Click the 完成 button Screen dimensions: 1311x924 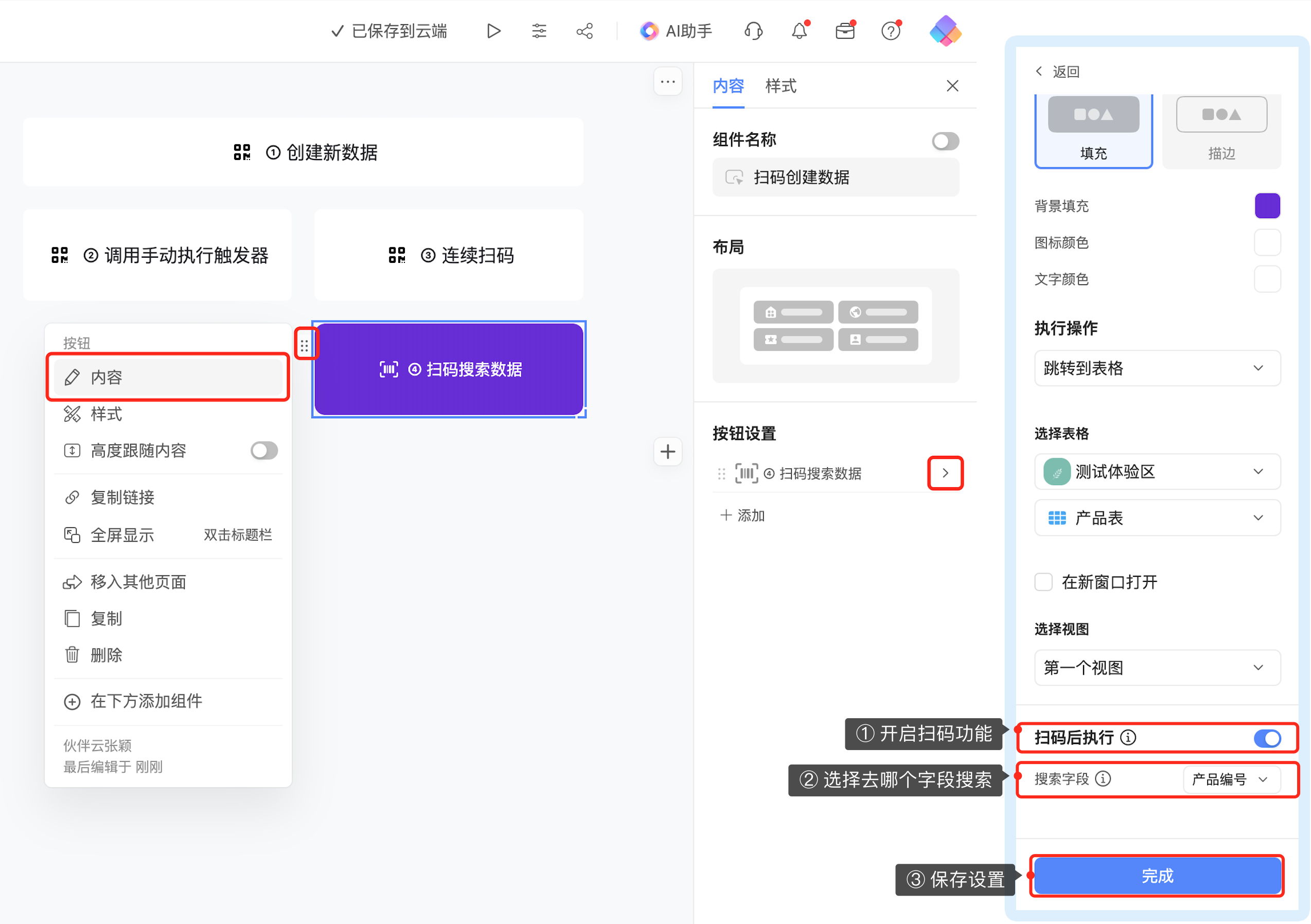(x=1157, y=876)
